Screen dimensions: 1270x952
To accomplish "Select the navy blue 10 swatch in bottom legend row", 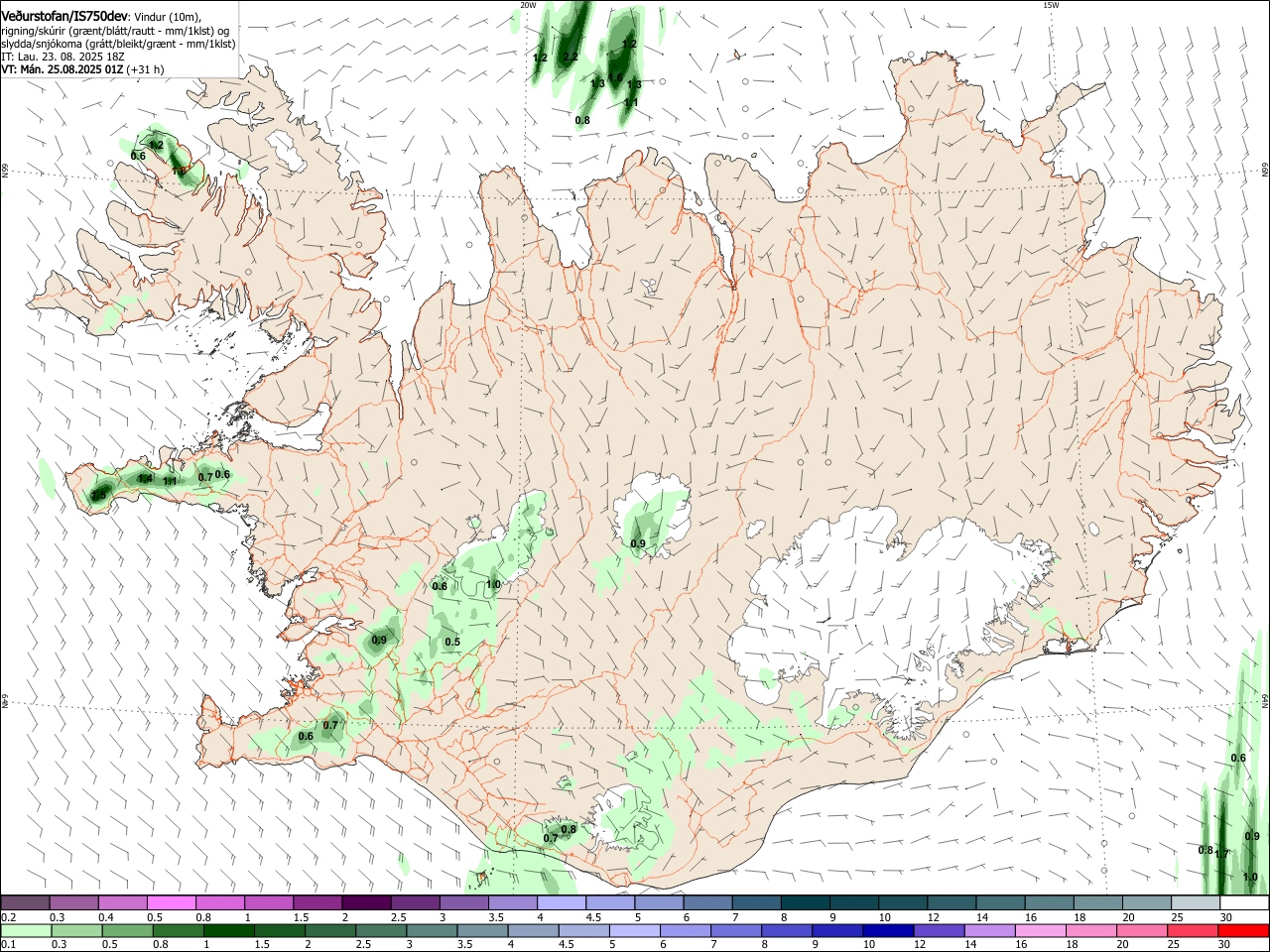I will coord(886,931).
